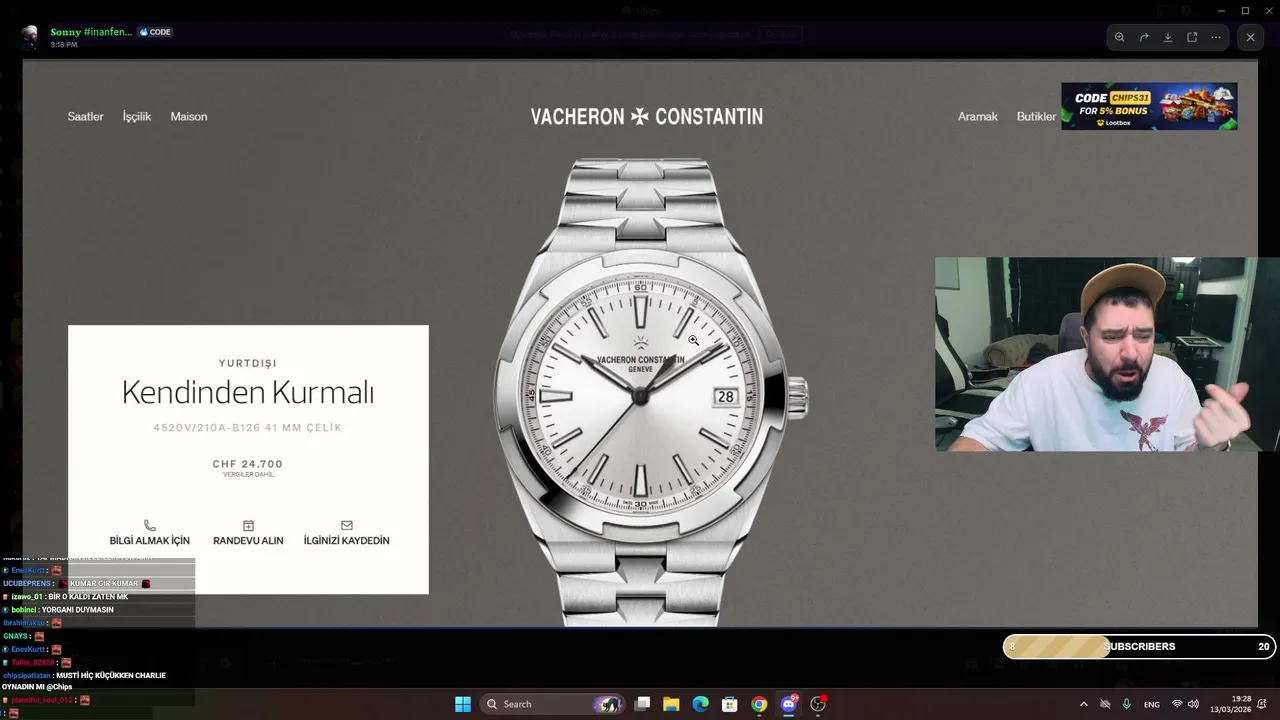This screenshot has width=1280, height=720.
Task: Click chat message YORGANI DUYMASIN
Action: [x=77, y=610]
